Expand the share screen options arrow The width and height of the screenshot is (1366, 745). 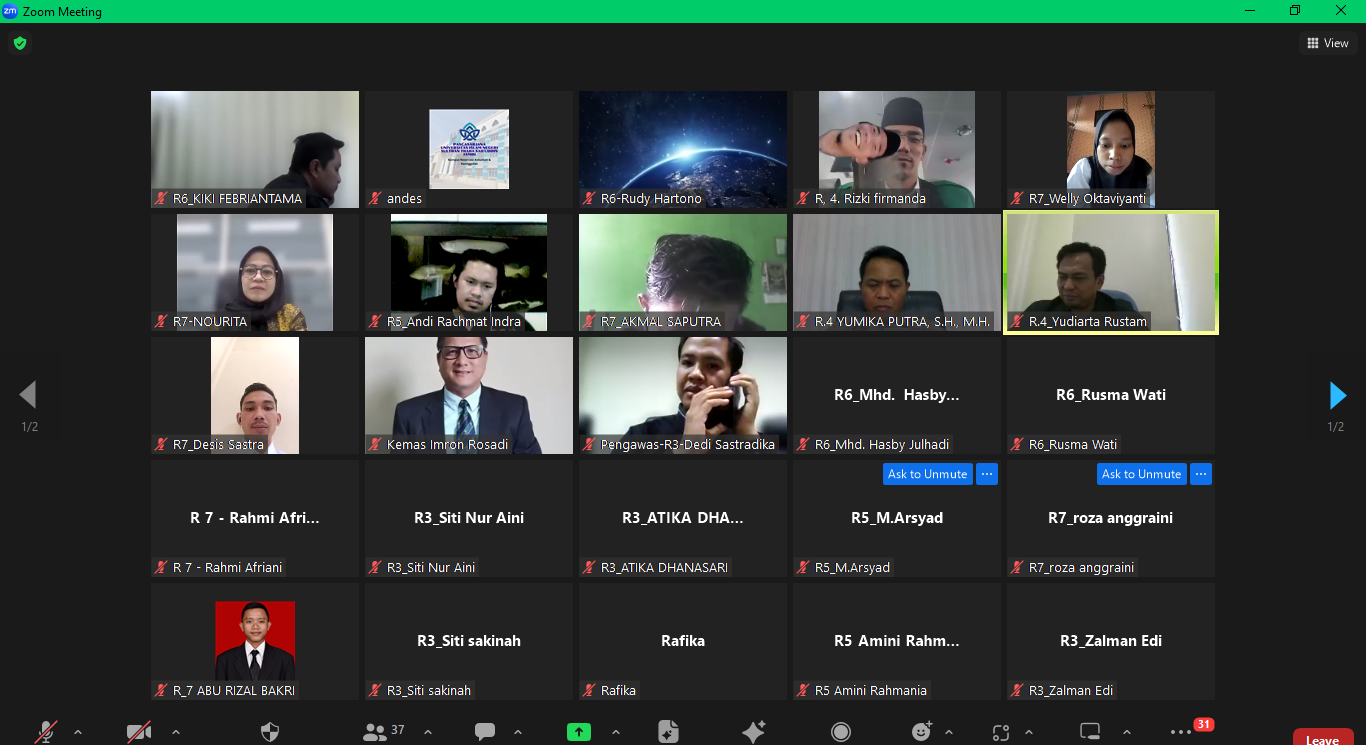(x=616, y=732)
